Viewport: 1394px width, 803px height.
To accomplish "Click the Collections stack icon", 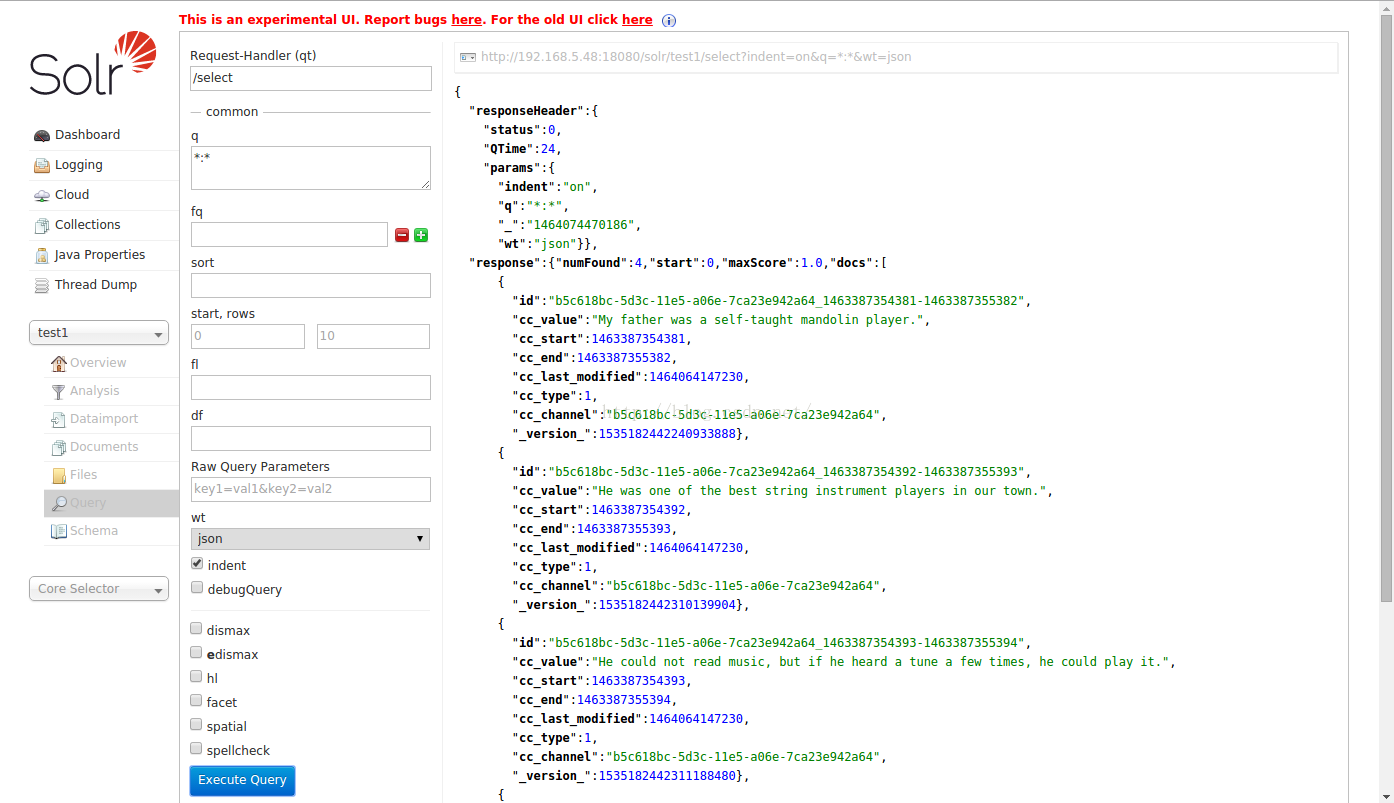I will (x=42, y=226).
